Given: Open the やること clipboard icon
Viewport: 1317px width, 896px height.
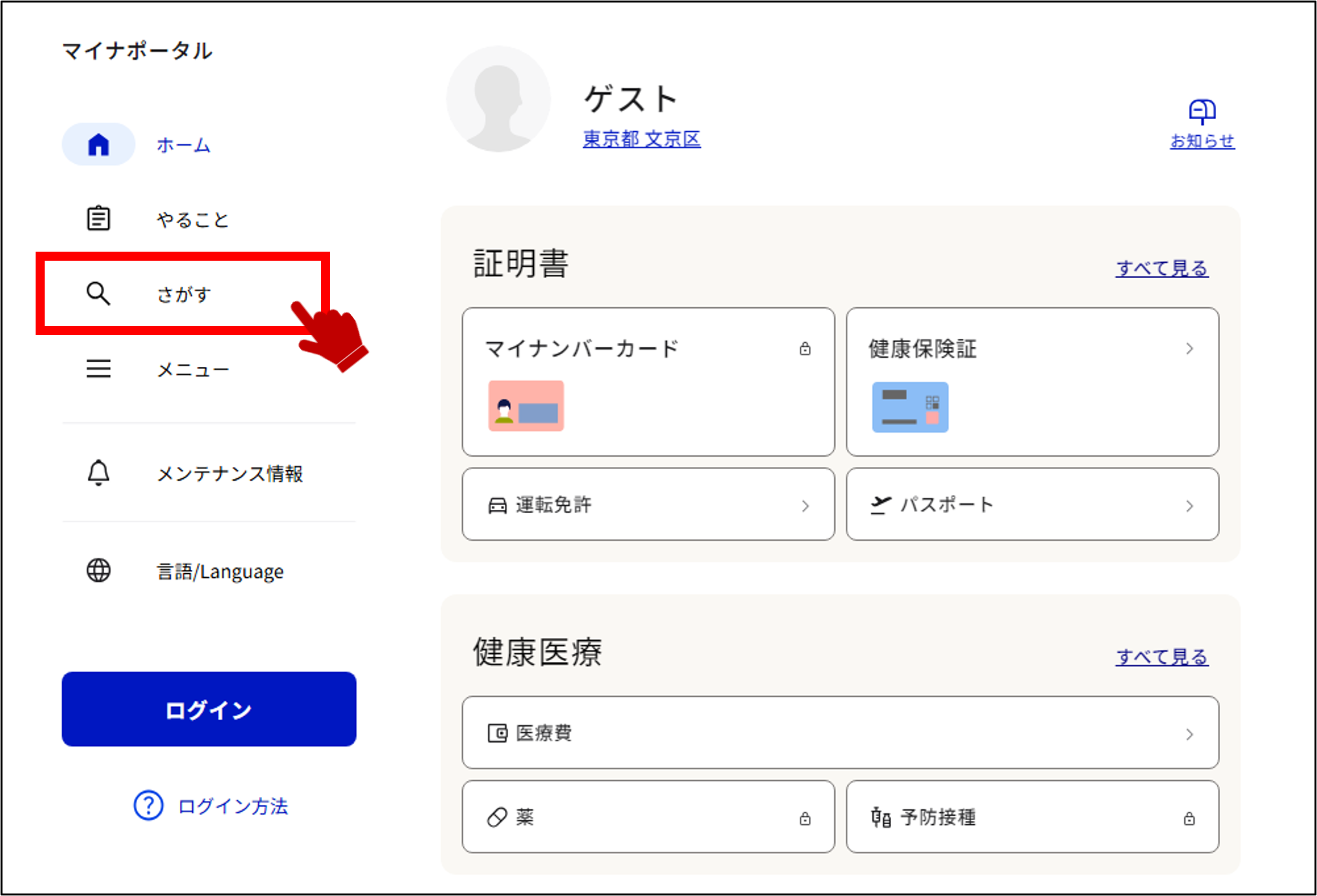Looking at the screenshot, I should tap(98, 219).
